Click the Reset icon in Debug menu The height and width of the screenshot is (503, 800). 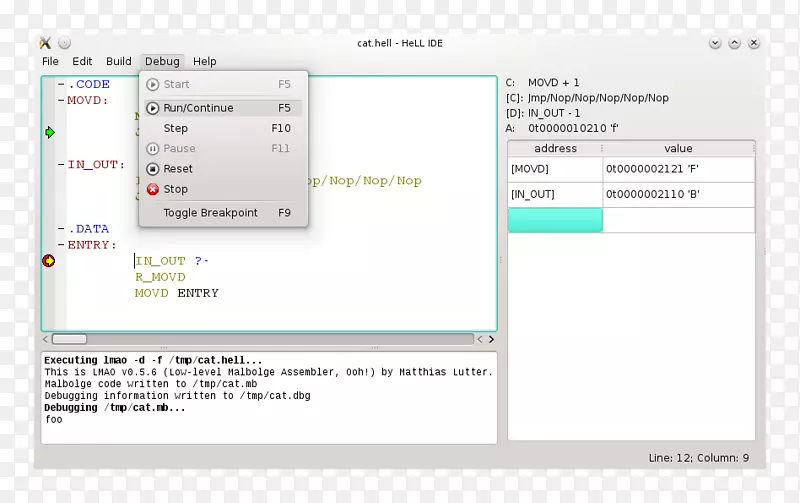pyautogui.click(x=153, y=169)
